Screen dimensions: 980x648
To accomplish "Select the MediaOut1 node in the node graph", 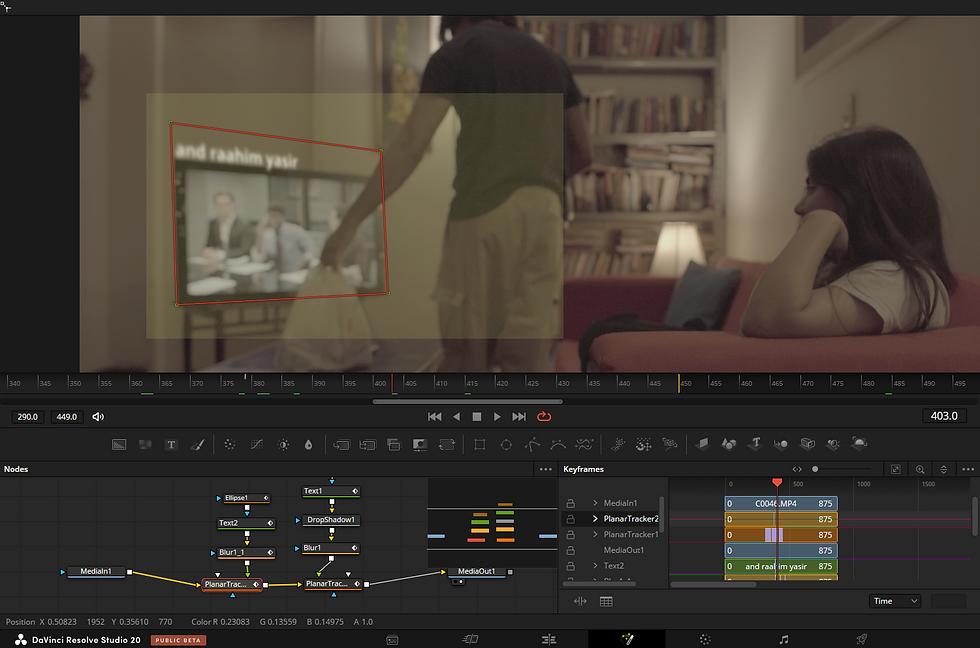I will (477, 571).
